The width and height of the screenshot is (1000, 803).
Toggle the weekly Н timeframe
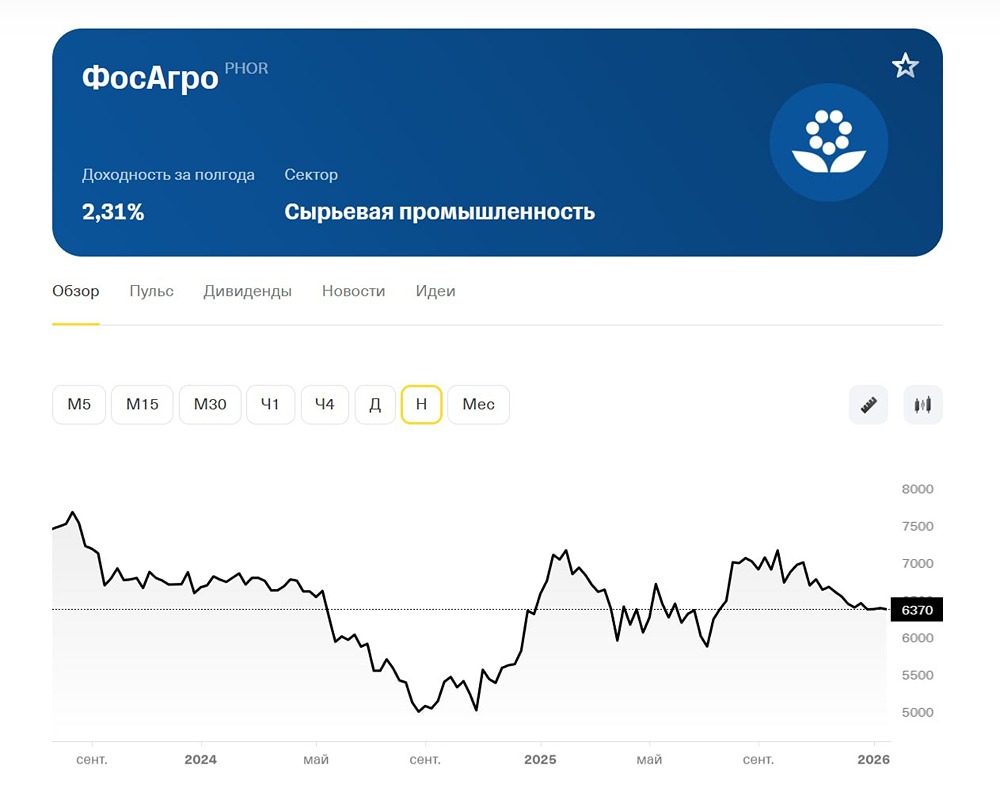pos(421,404)
